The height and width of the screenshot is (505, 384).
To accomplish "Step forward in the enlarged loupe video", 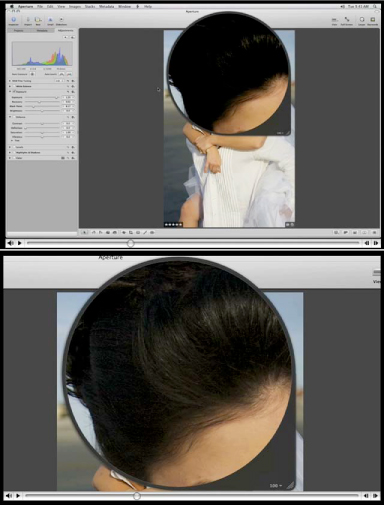I will click(375, 496).
